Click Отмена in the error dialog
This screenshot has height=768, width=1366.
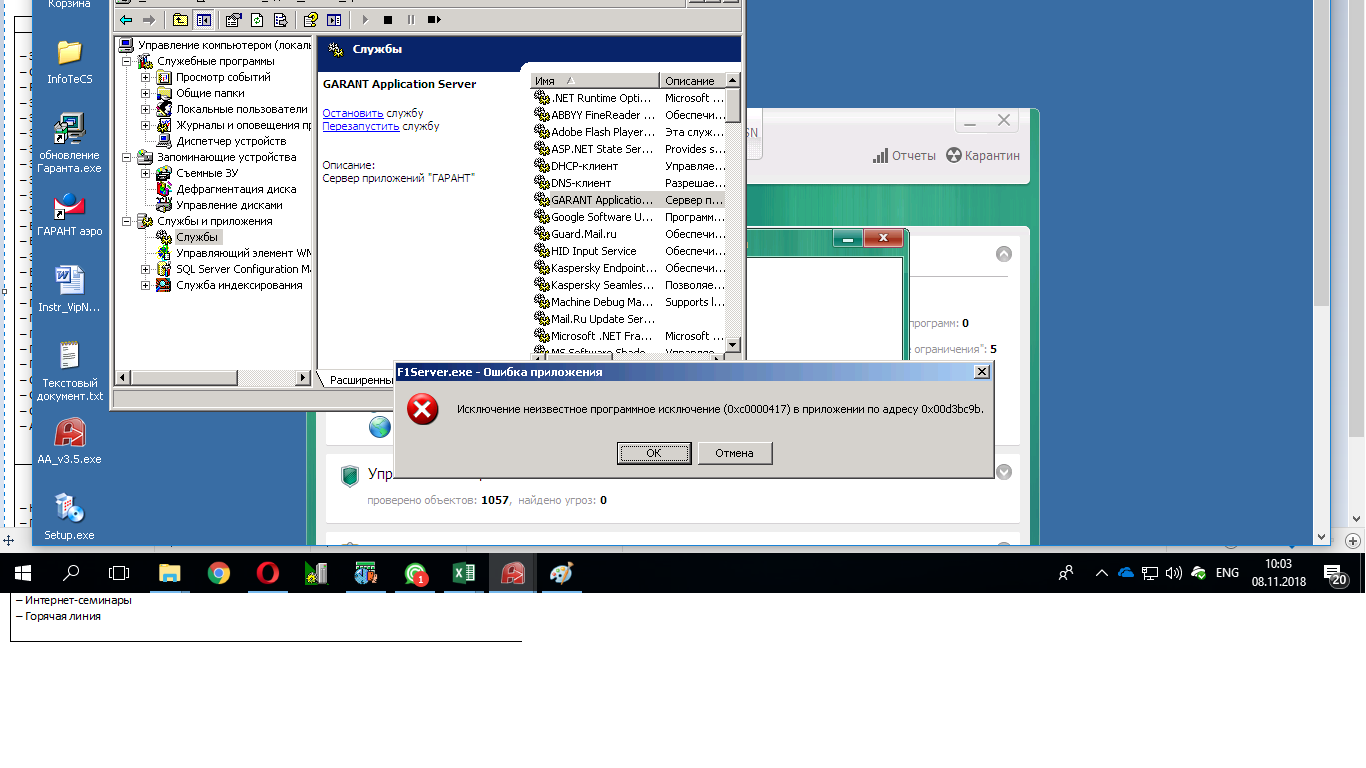point(734,453)
